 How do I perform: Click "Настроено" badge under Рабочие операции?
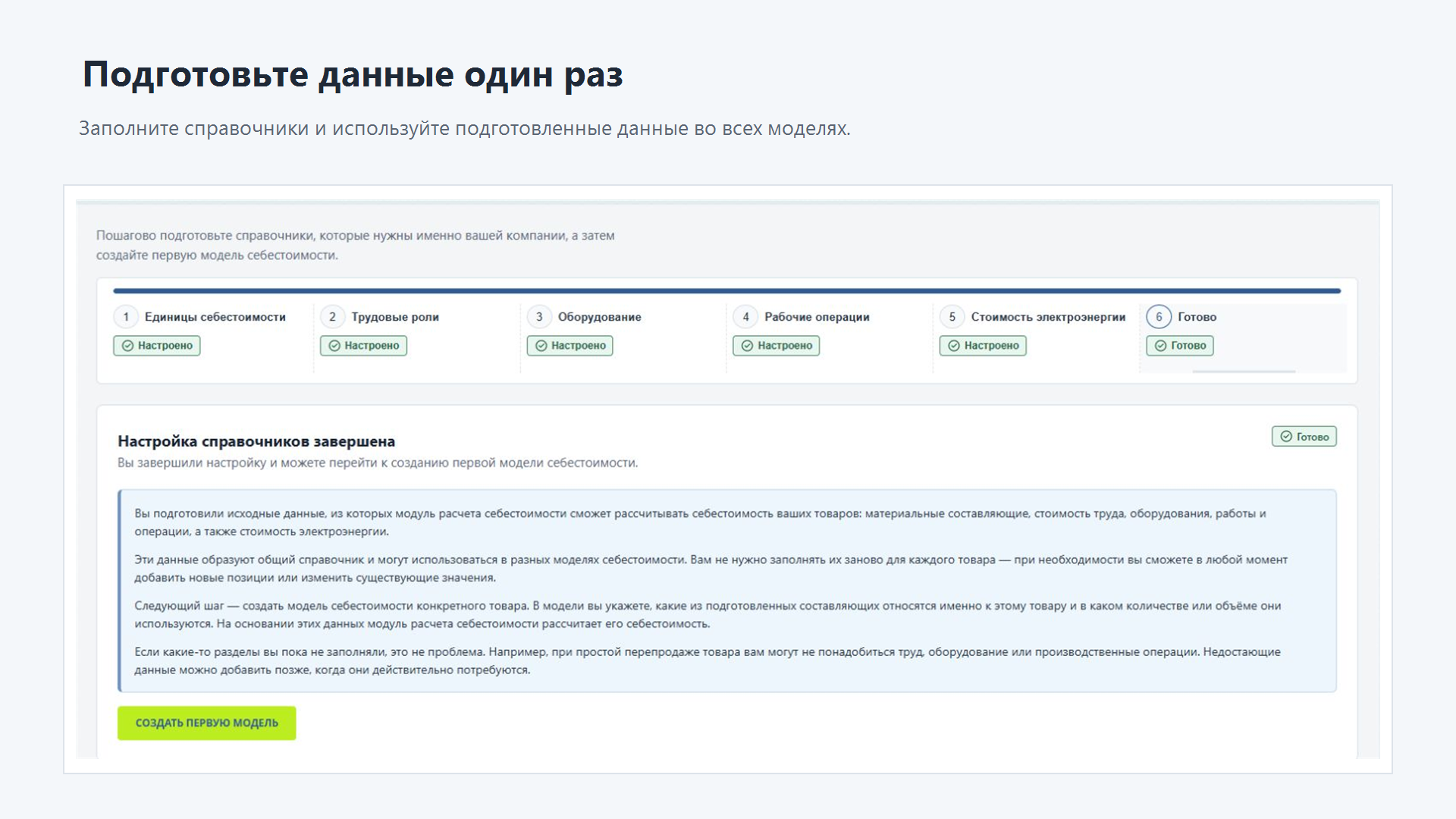pos(777,346)
